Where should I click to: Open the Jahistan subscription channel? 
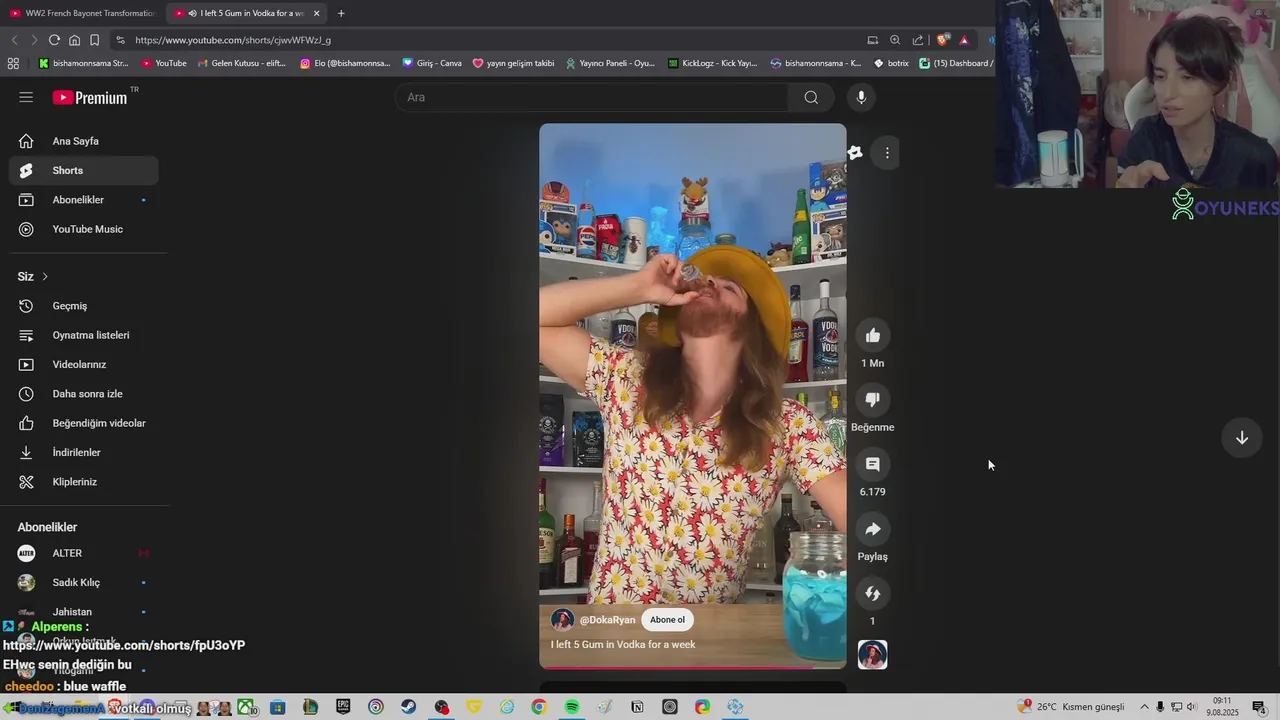point(84,612)
